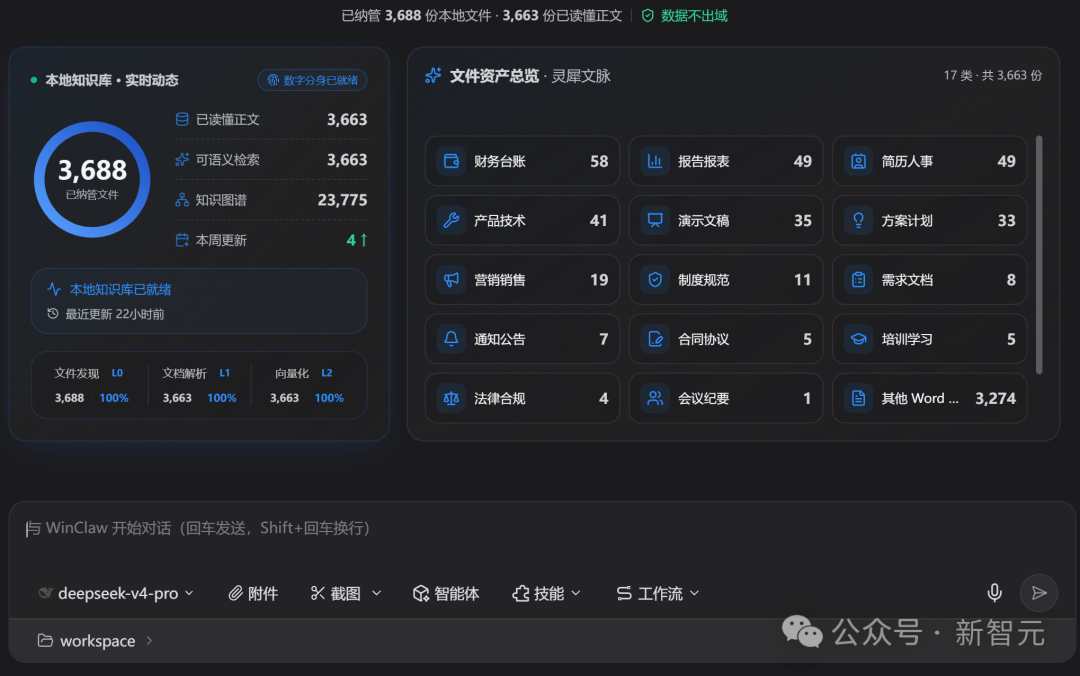Click the 本周更新 value 4

point(351,240)
